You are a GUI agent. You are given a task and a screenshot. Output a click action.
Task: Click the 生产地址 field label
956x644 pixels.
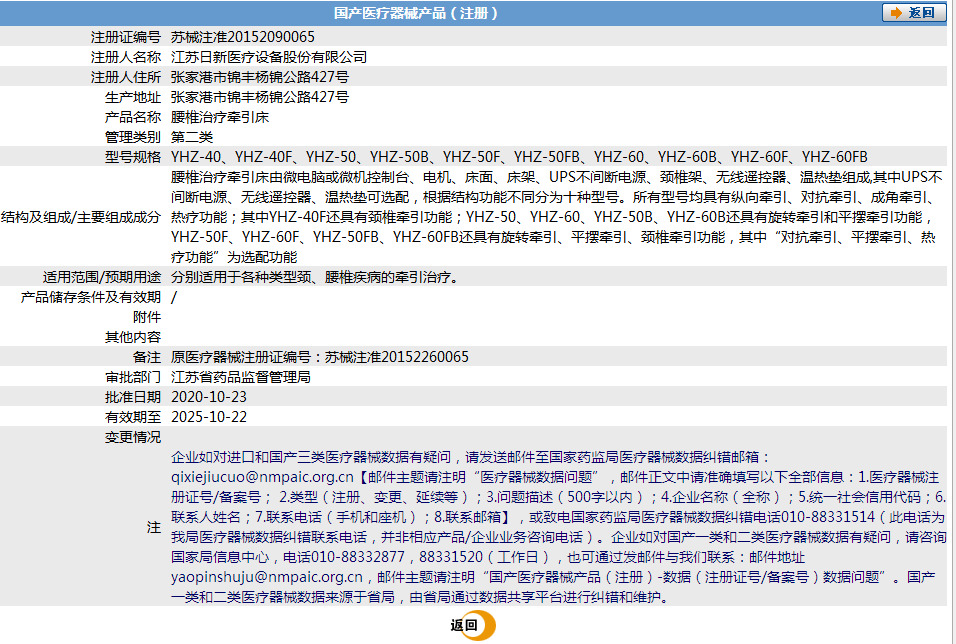[133, 98]
